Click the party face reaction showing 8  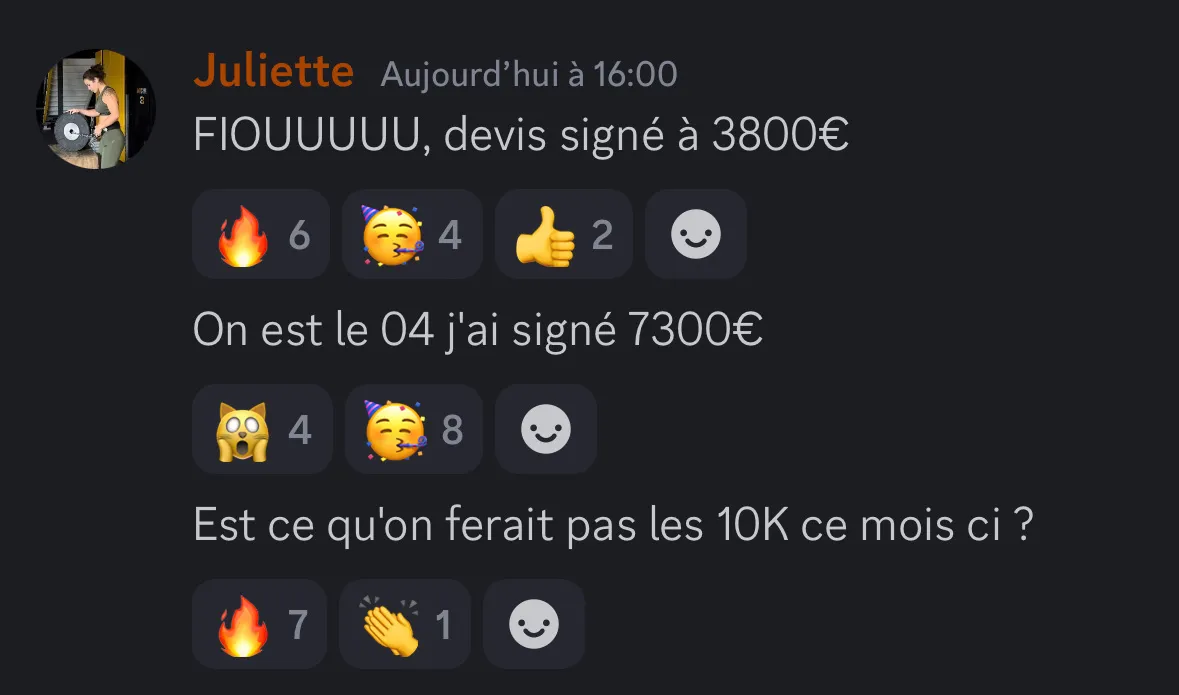click(414, 429)
